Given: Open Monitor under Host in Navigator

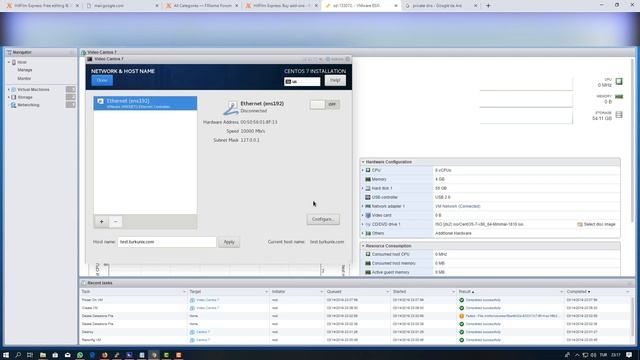Looking at the screenshot, I should [x=24, y=78].
